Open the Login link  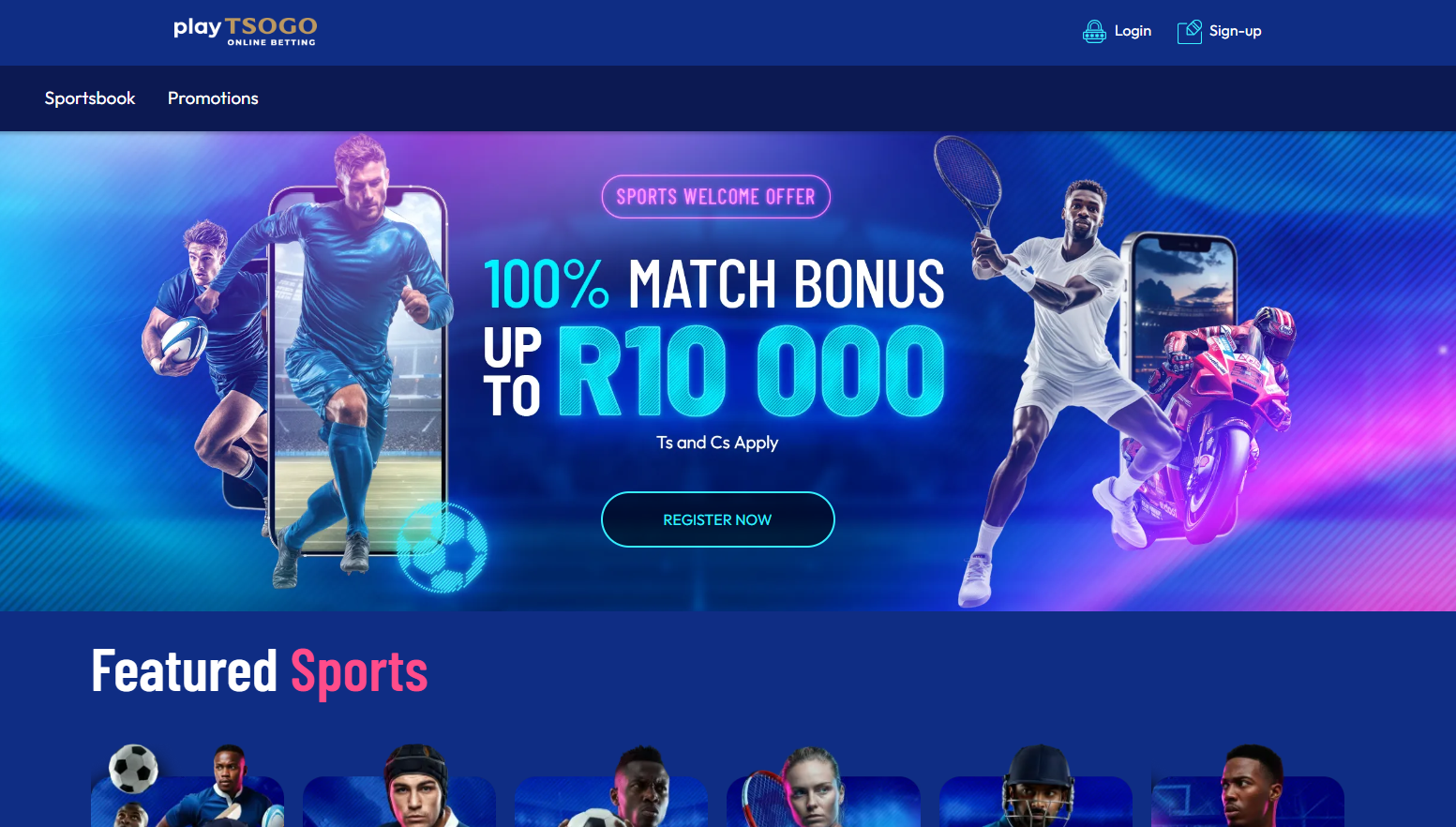1133,31
